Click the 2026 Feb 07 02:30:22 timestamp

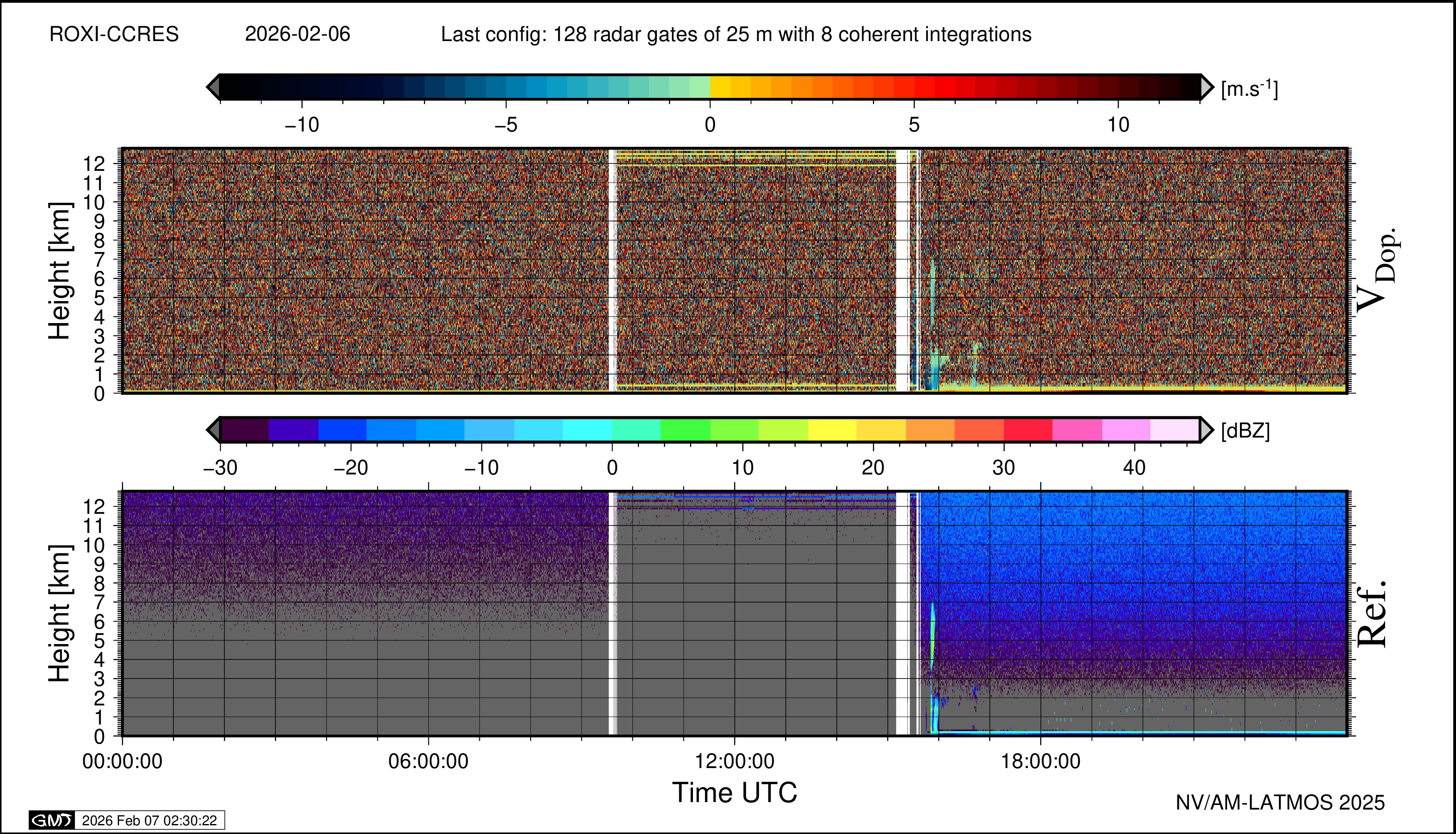tap(149, 820)
